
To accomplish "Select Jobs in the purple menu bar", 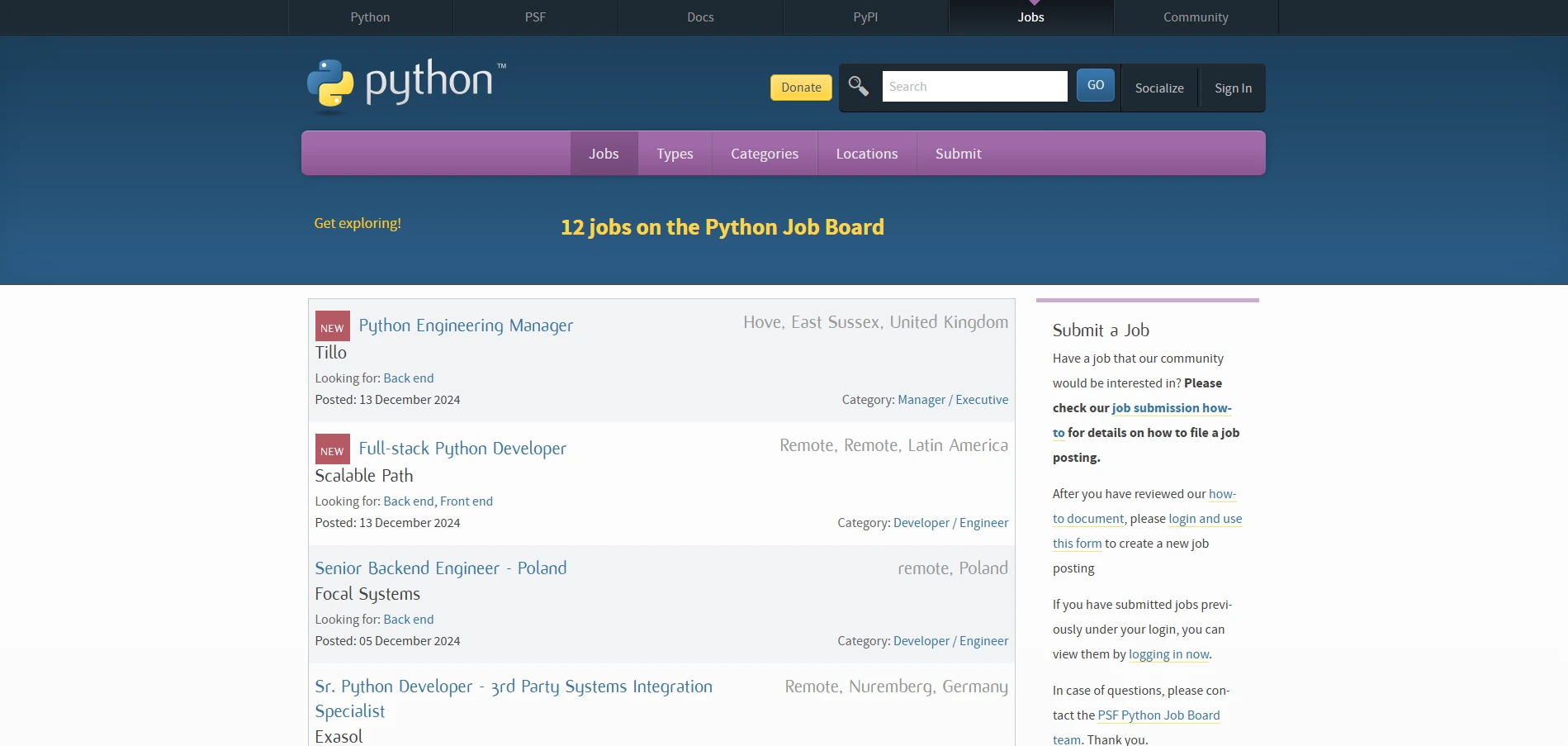I will (604, 154).
